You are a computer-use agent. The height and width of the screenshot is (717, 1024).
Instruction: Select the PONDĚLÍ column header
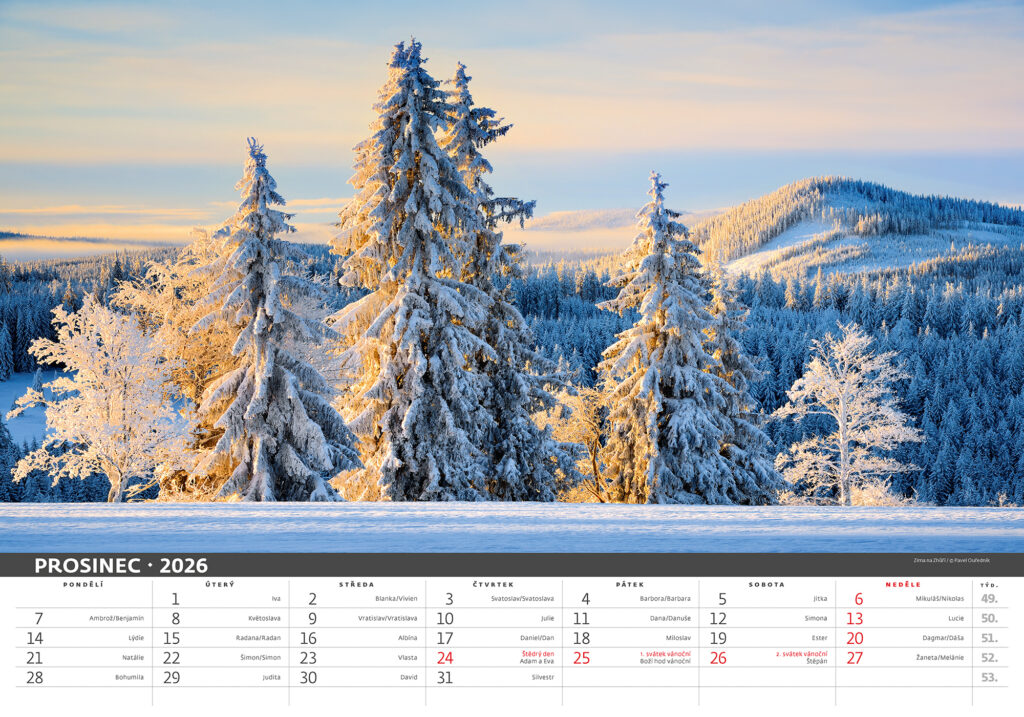click(83, 584)
